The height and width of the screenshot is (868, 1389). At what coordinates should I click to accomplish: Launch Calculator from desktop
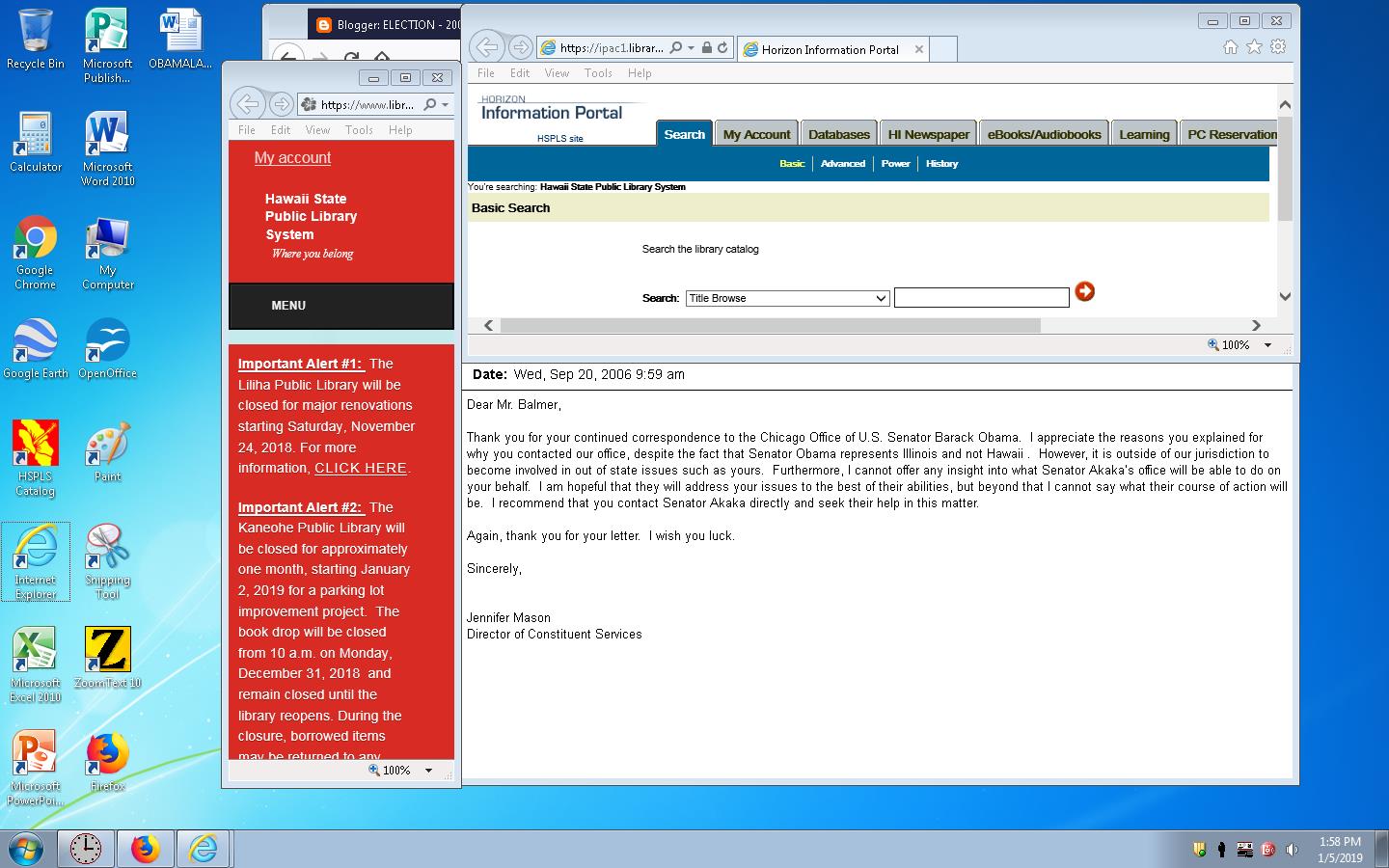tap(35, 143)
